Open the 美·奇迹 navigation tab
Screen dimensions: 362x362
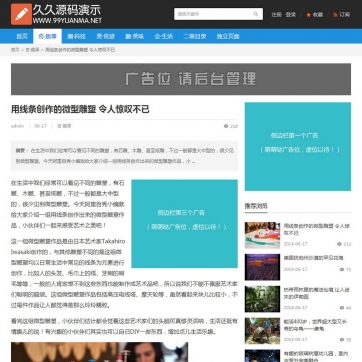coord(105,36)
